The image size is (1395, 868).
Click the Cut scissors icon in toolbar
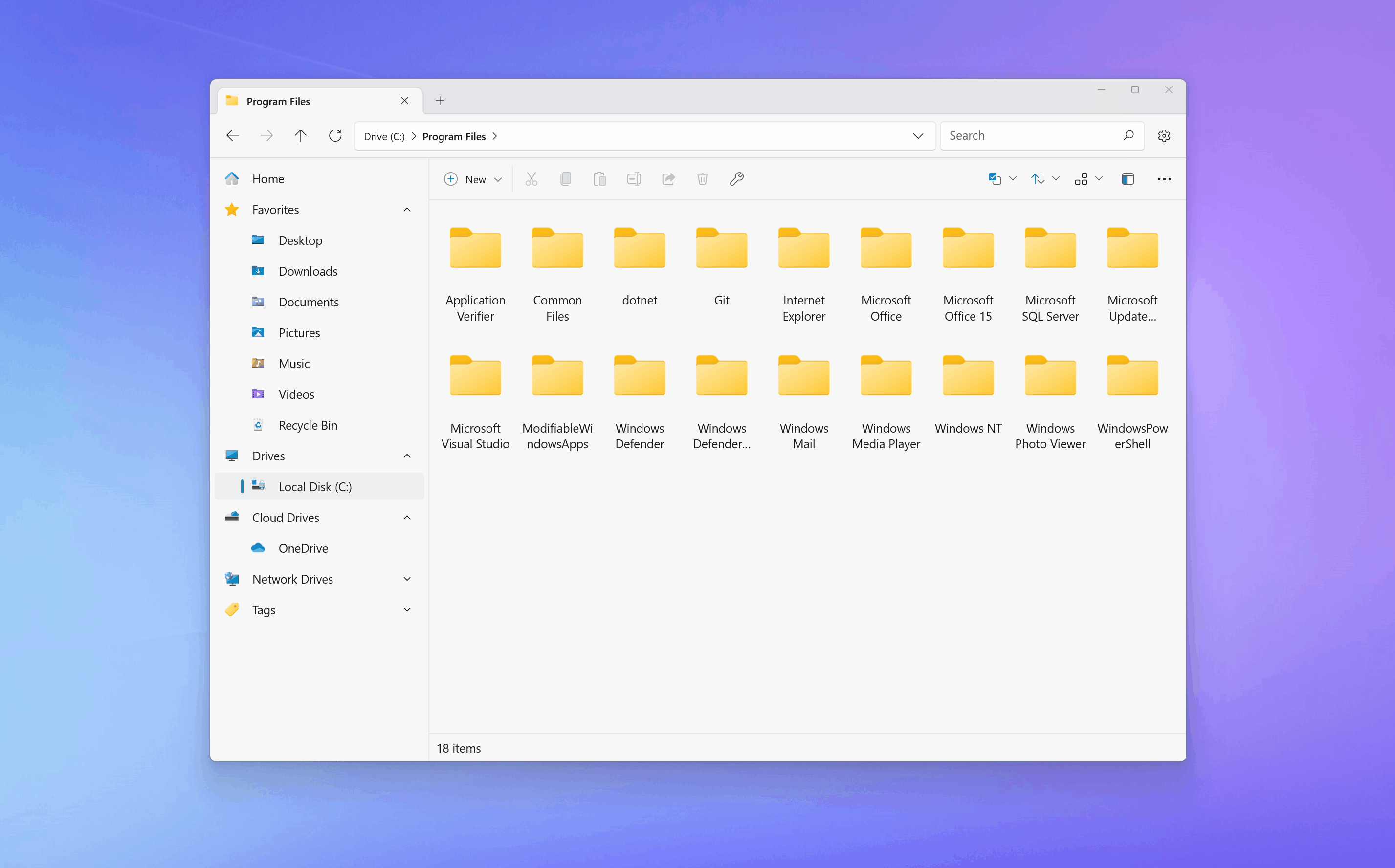tap(531, 179)
